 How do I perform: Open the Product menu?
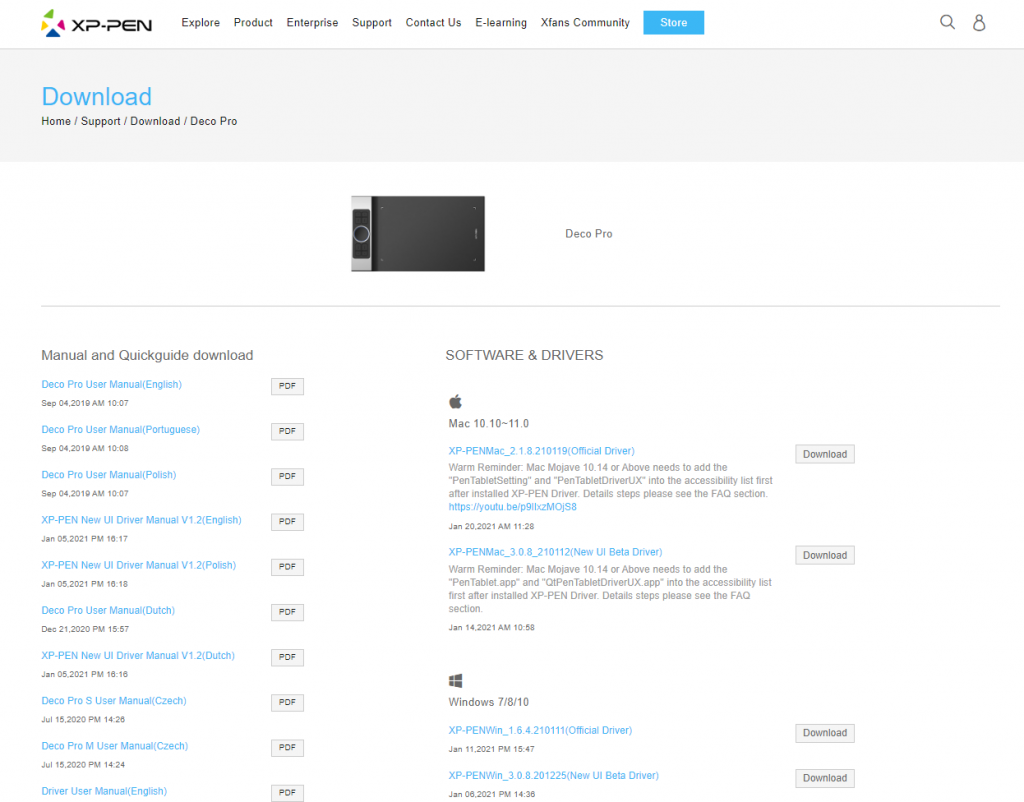coord(253,23)
